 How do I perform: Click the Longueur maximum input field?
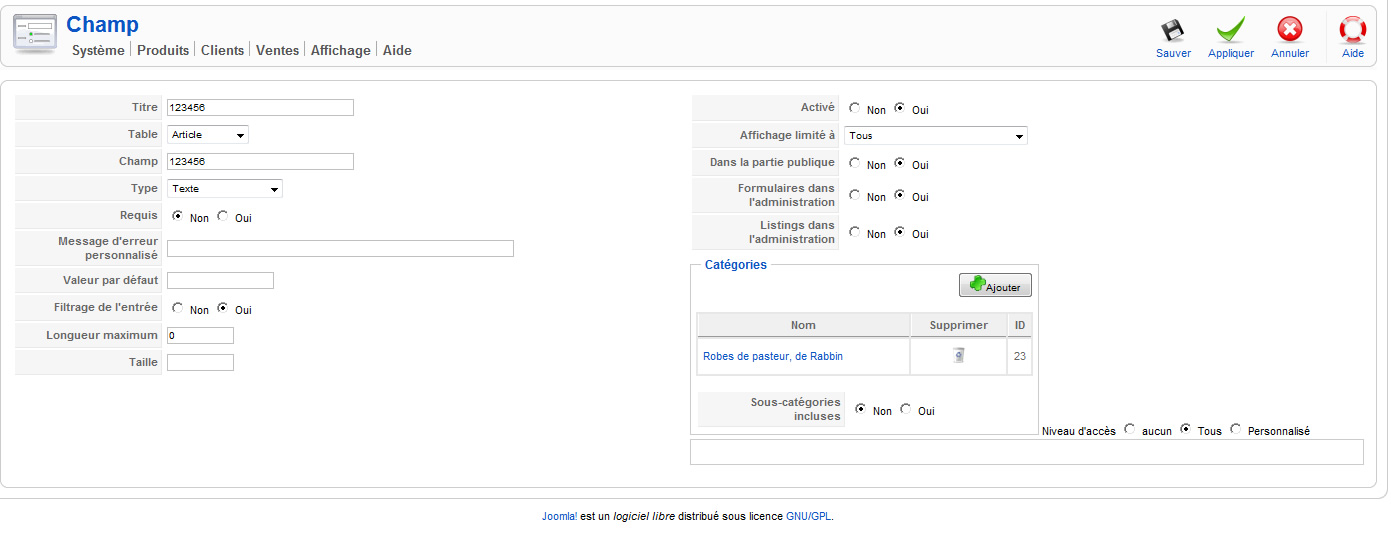pyautogui.click(x=200, y=335)
